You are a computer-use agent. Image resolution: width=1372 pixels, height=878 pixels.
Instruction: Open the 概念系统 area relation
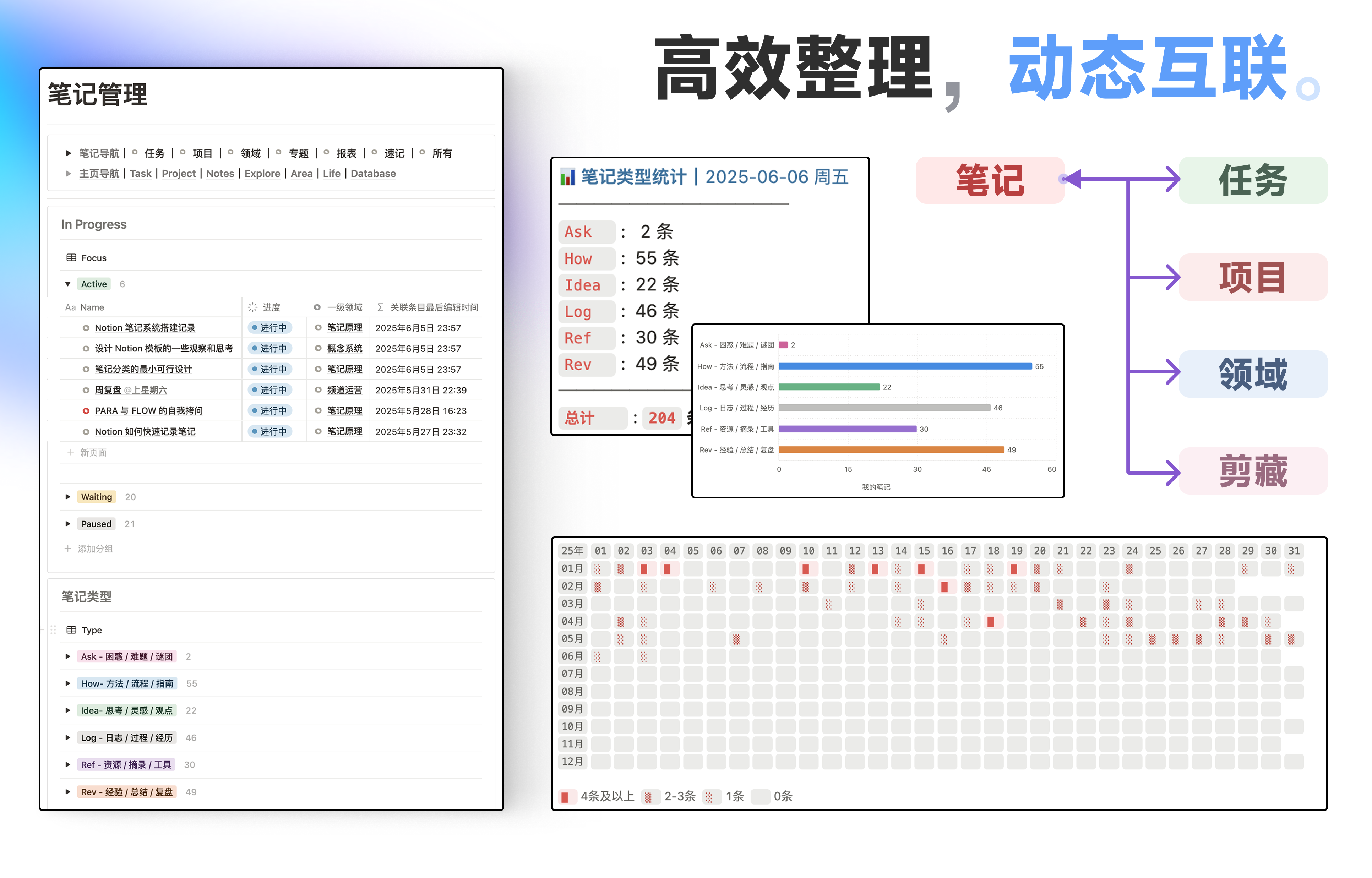344,348
